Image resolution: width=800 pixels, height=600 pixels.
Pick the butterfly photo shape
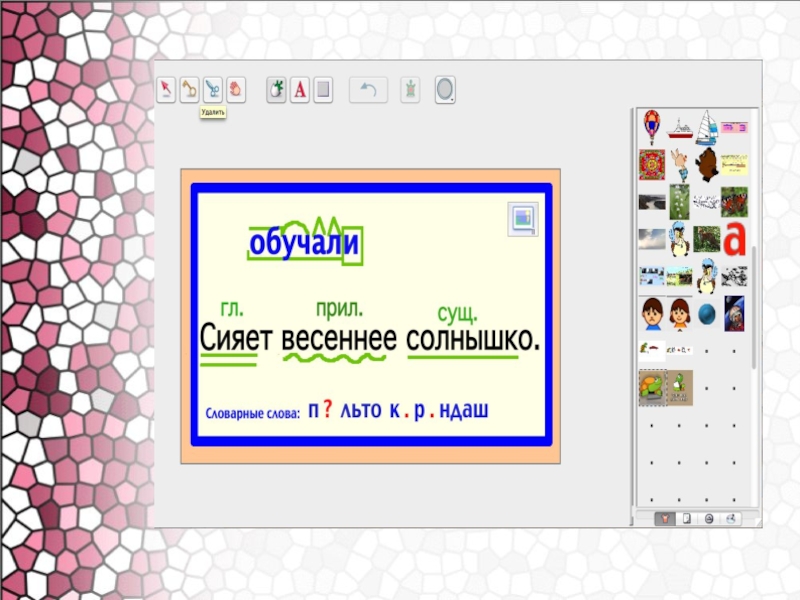pos(734,202)
